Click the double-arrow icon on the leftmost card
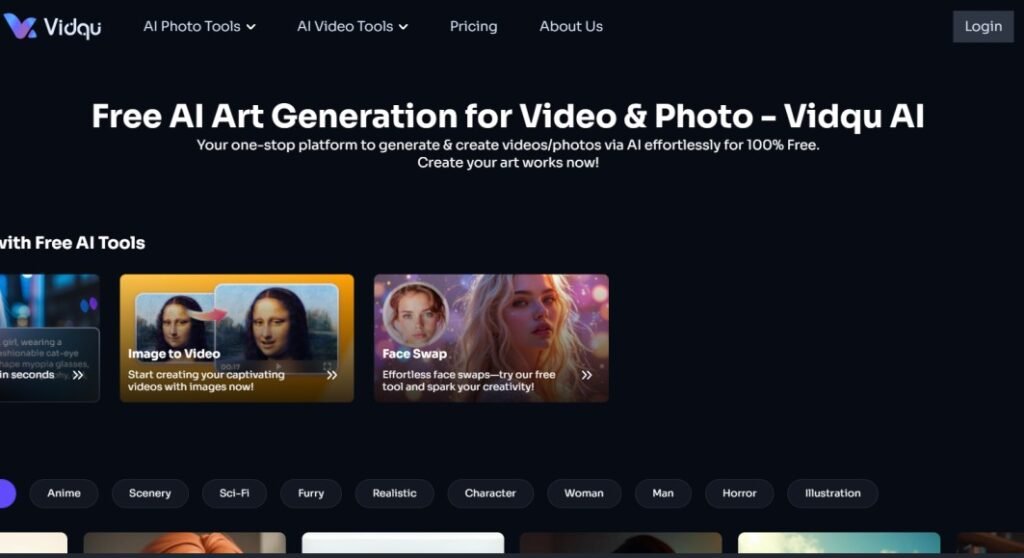The height and width of the screenshot is (558, 1024). pos(78,375)
